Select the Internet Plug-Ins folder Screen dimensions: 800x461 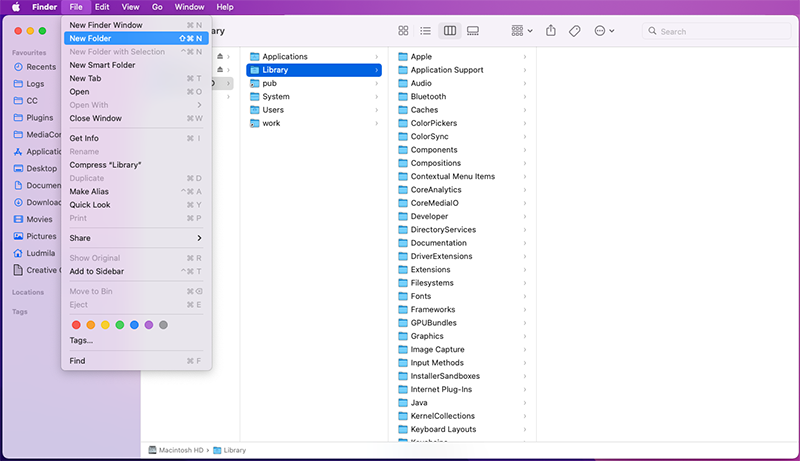coord(462,389)
